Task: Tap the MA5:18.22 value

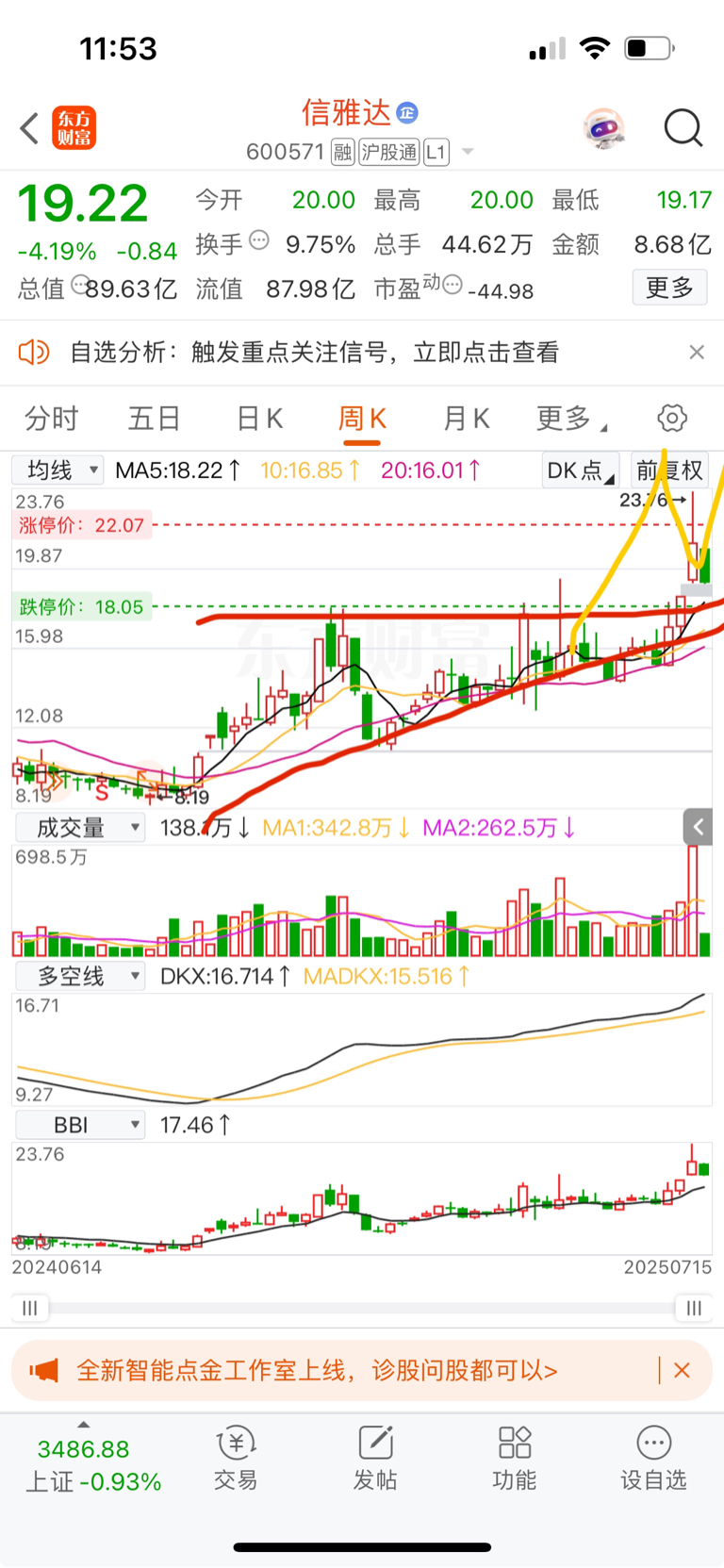Action: [178, 470]
